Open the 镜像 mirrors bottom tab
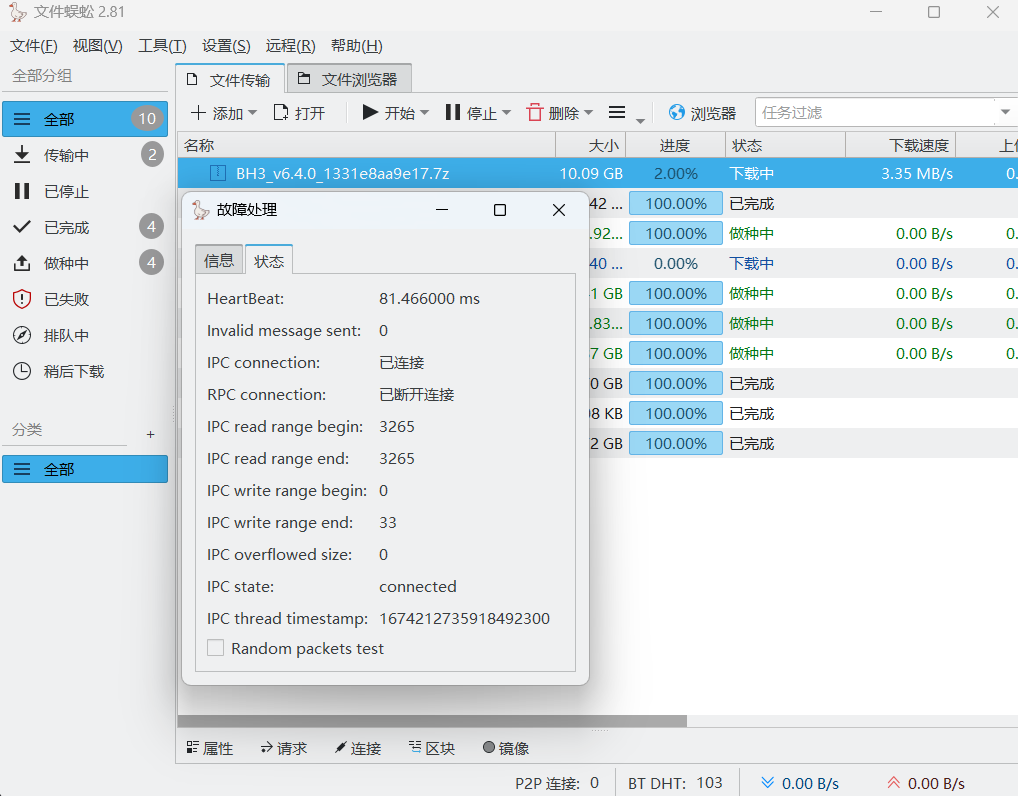Screen dimensions: 1018x796 pos(506,748)
